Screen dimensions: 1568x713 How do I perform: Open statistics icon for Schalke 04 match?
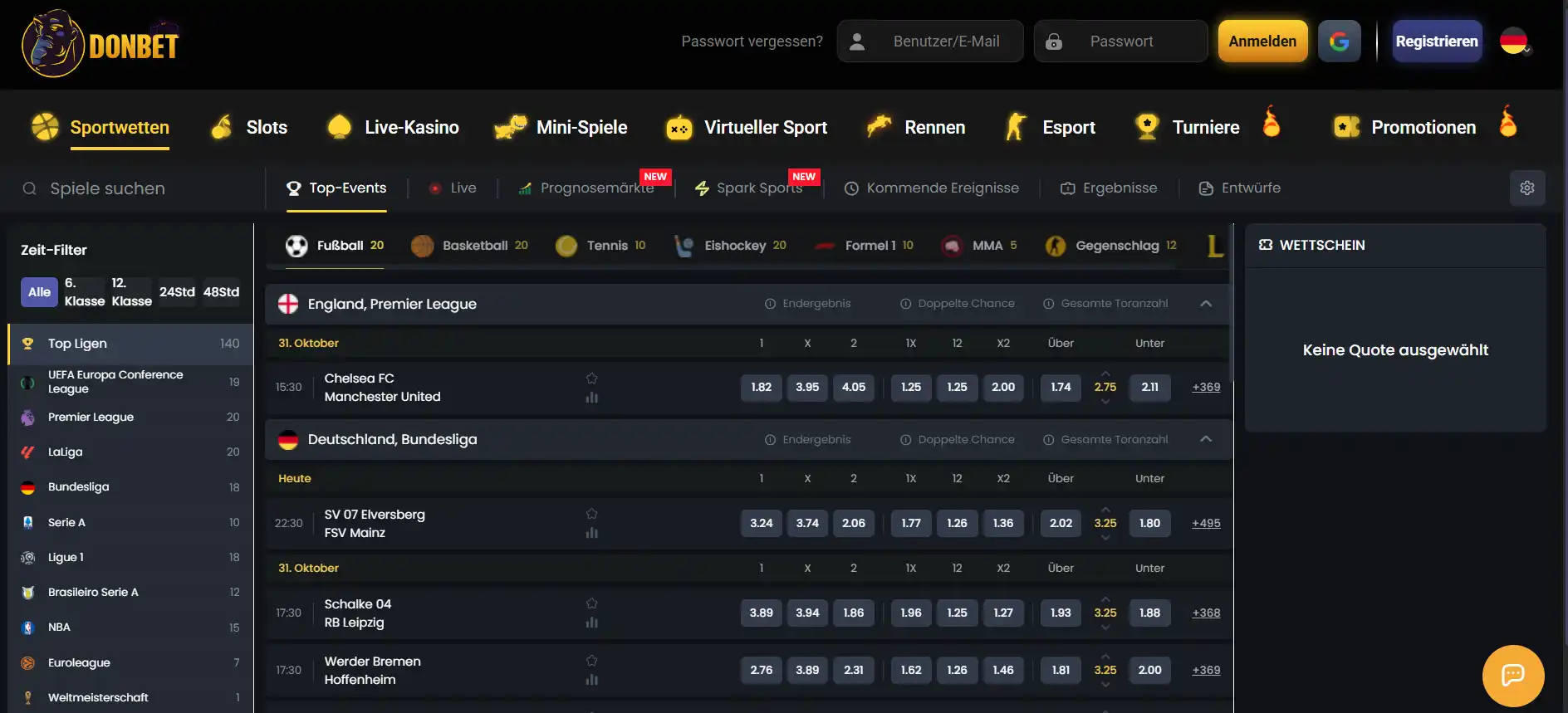tap(591, 623)
